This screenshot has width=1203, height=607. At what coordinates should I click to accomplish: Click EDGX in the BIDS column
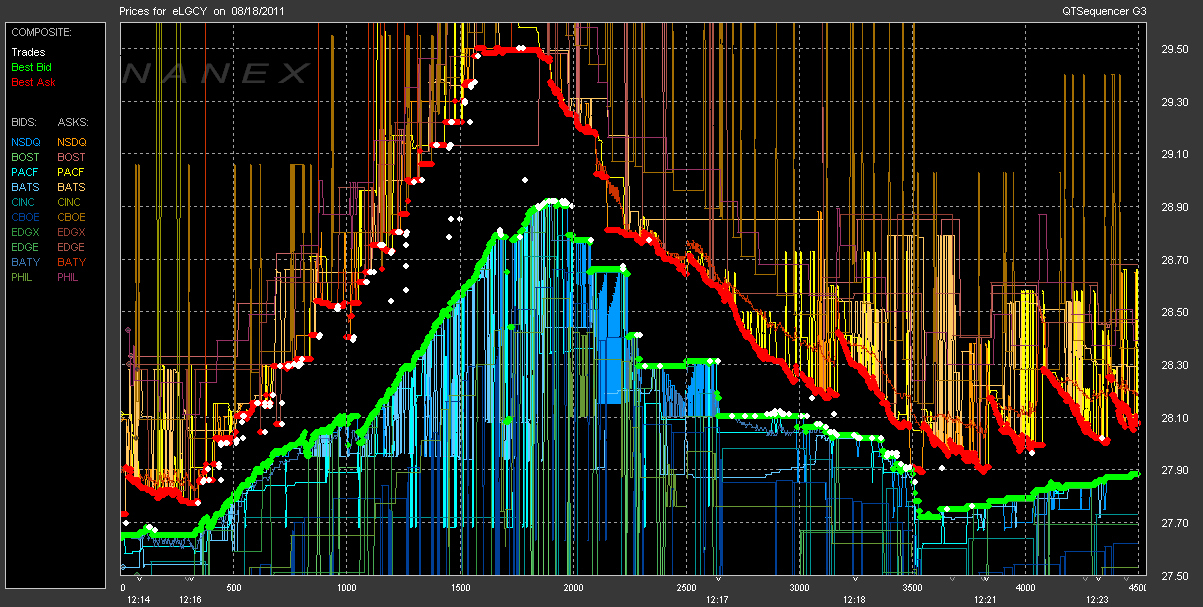point(25,232)
